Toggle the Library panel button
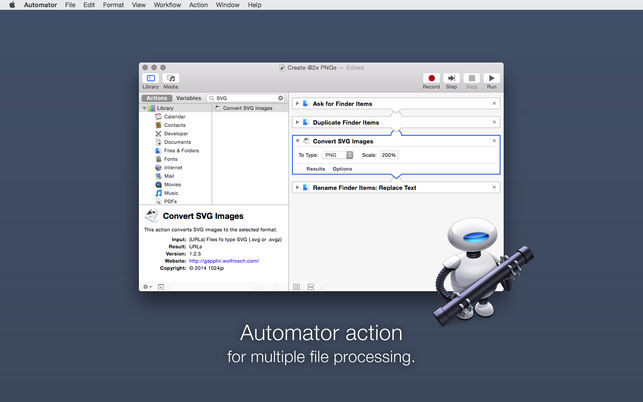The image size is (643, 402). click(150, 78)
